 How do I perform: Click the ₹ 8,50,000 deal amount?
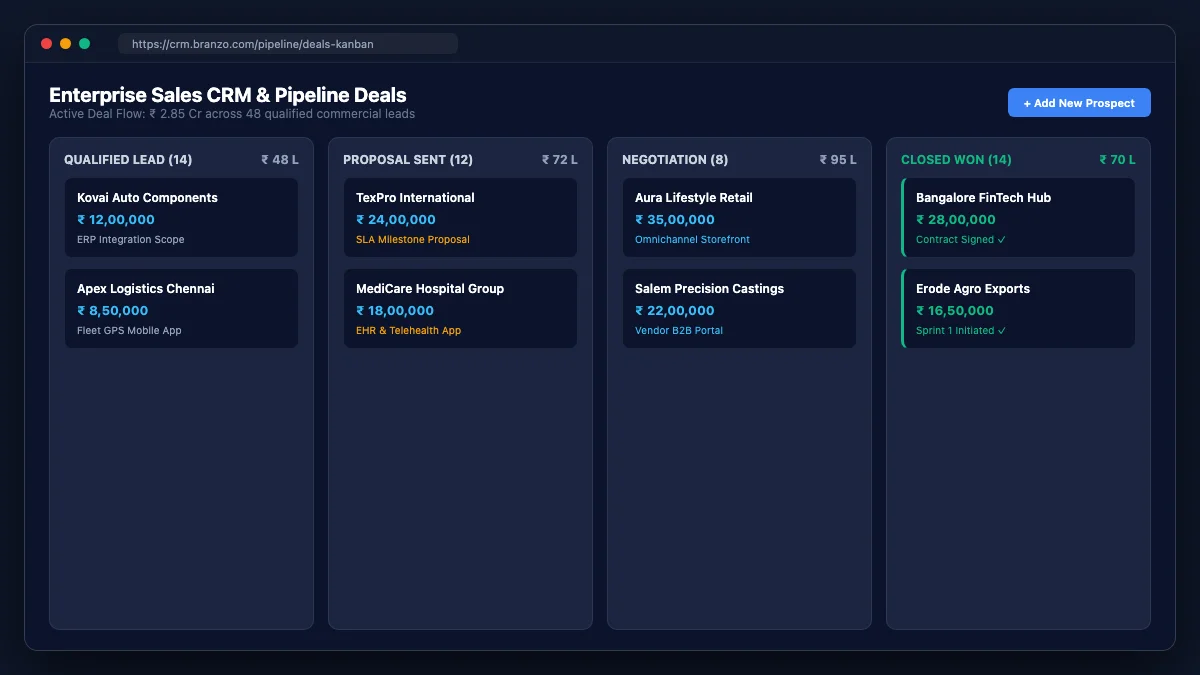click(x=113, y=311)
